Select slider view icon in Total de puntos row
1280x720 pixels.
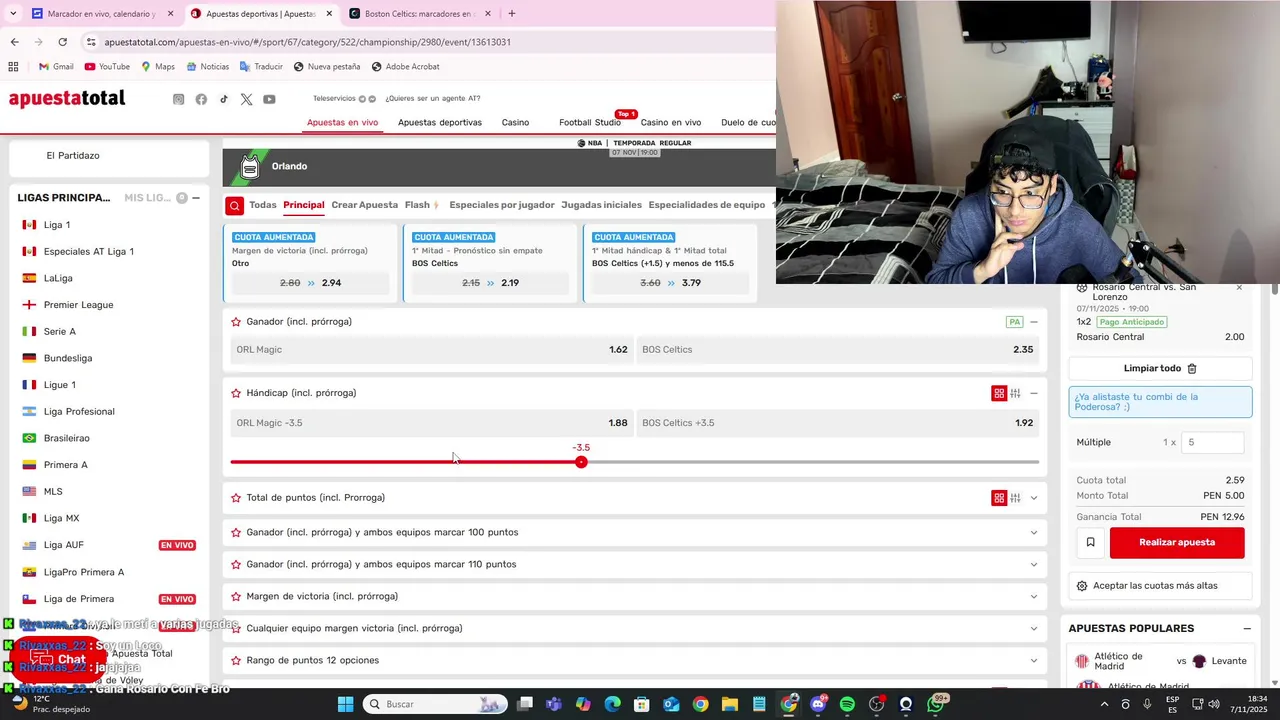(1015, 498)
